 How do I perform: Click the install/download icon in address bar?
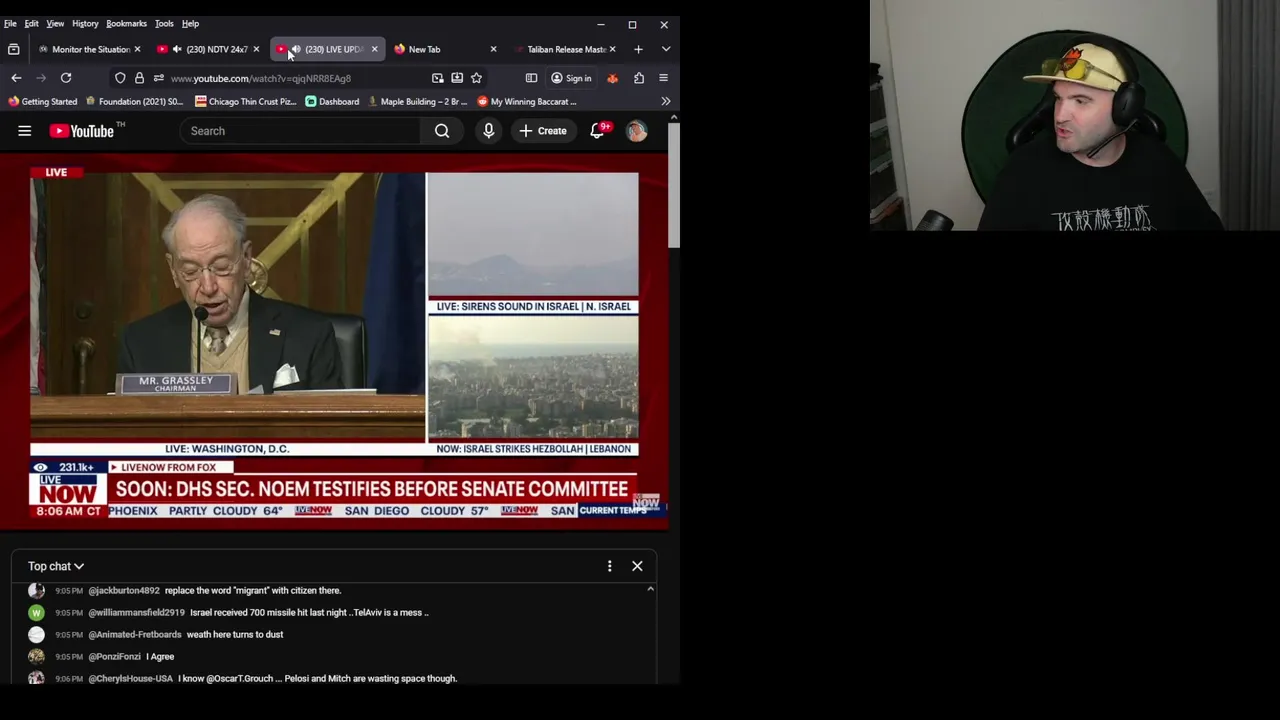[457, 78]
